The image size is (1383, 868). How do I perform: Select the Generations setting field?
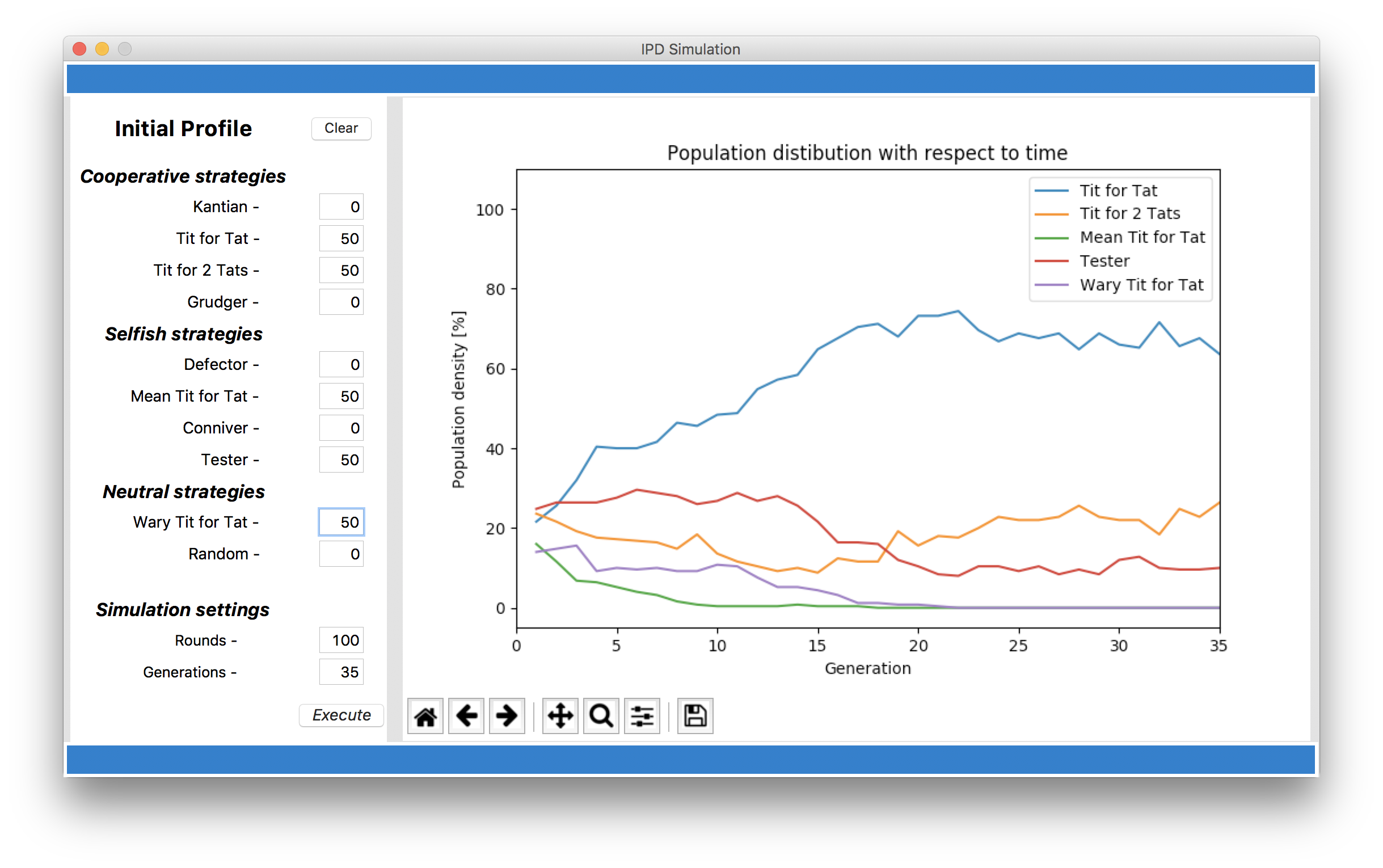[x=341, y=672]
